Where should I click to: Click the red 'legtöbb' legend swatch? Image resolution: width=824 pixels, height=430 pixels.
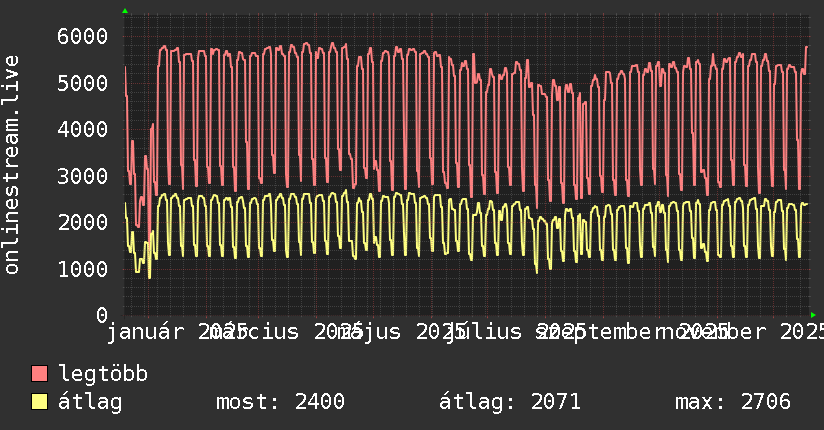coord(39,374)
